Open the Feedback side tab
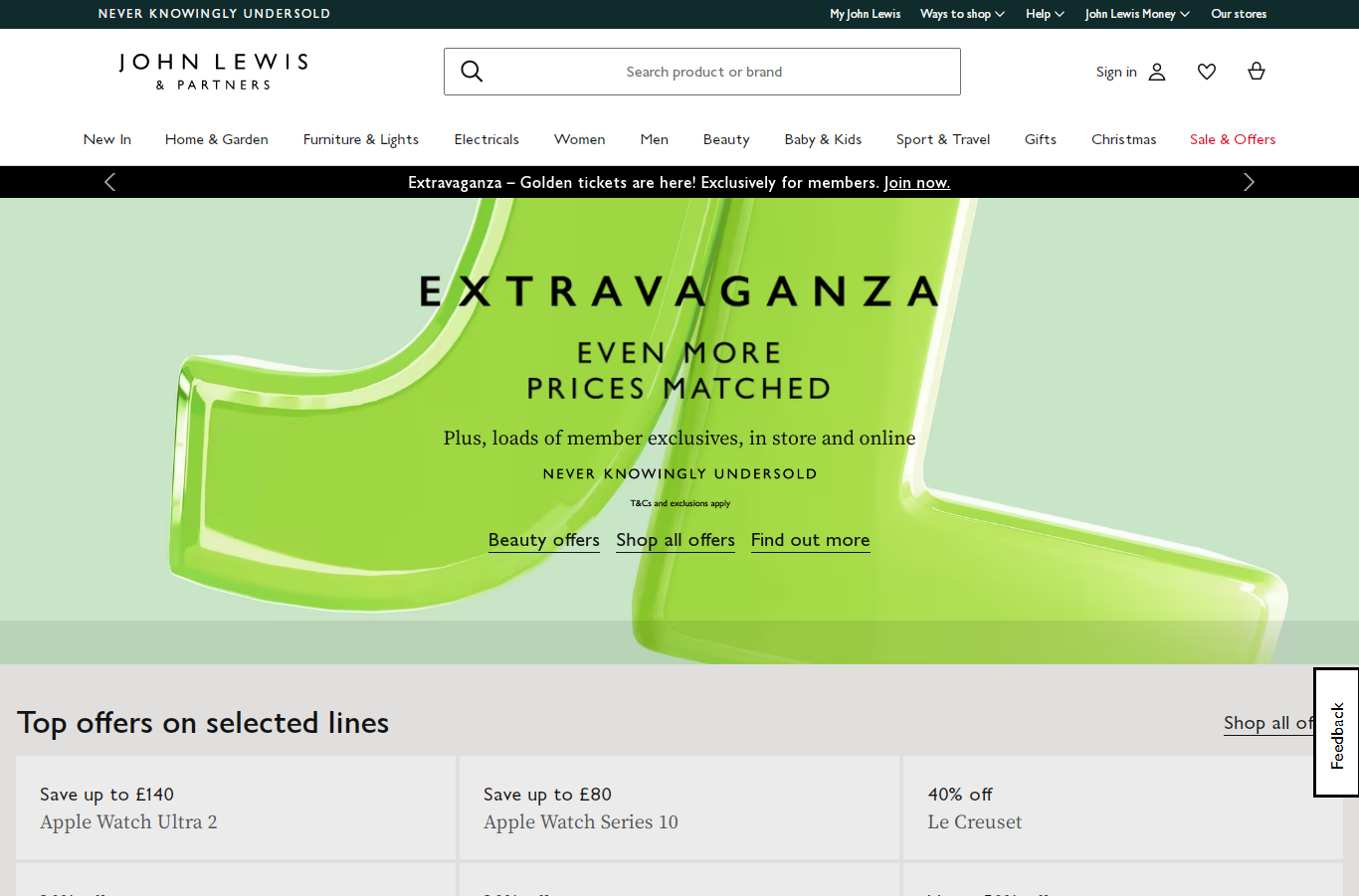This screenshot has width=1359, height=896. [1336, 733]
